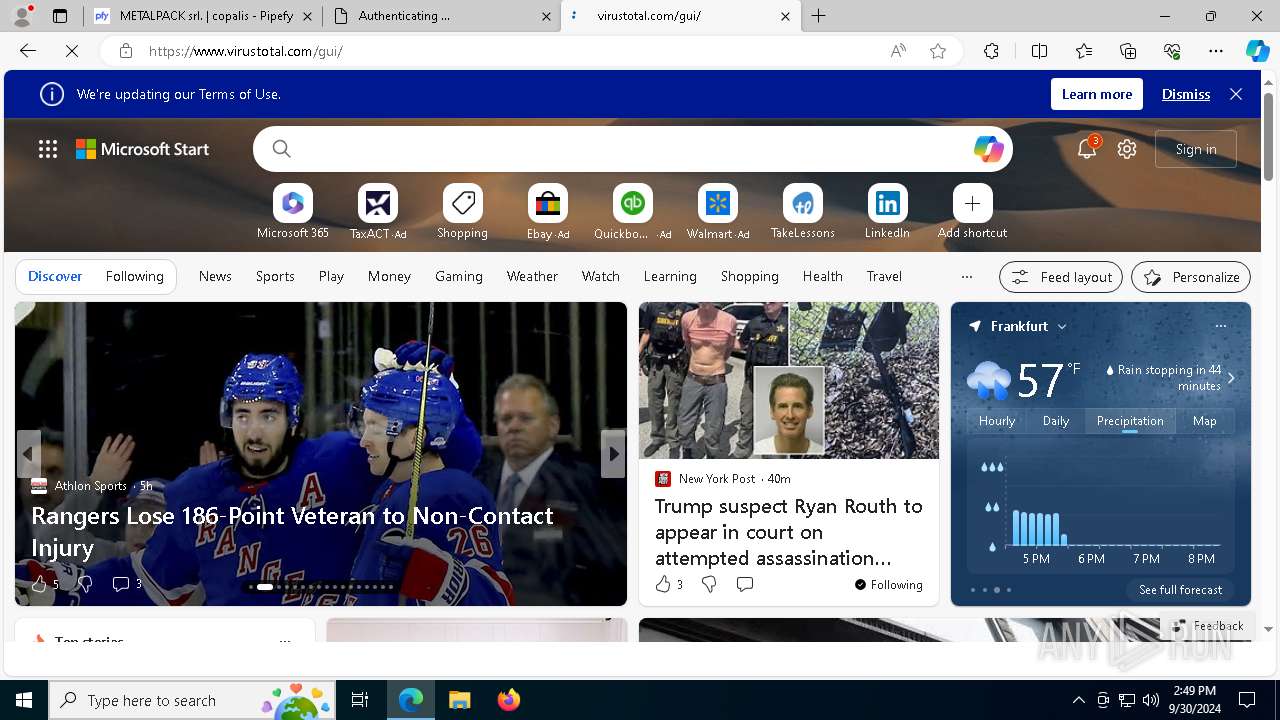Click the Personalize button
The height and width of the screenshot is (720, 1280).
click(1191, 277)
